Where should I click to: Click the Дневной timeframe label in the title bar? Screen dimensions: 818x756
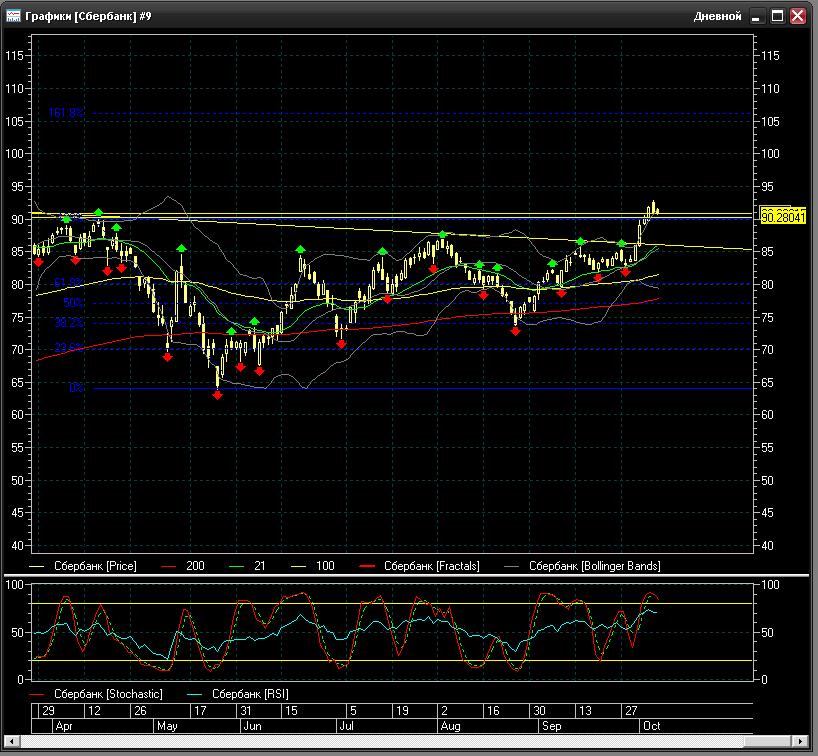coord(717,16)
